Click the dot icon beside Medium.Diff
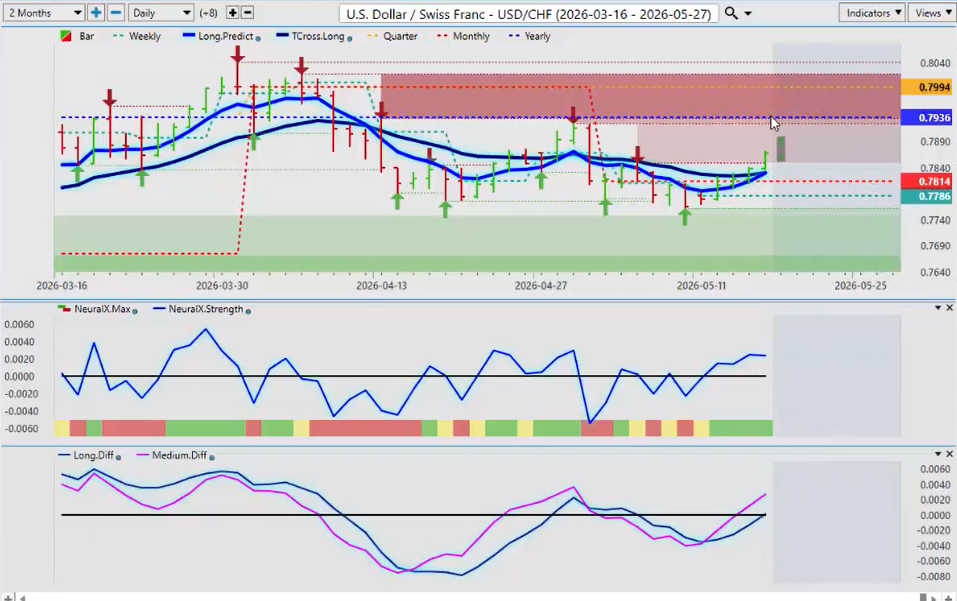This screenshot has width=957, height=601. pos(212,458)
